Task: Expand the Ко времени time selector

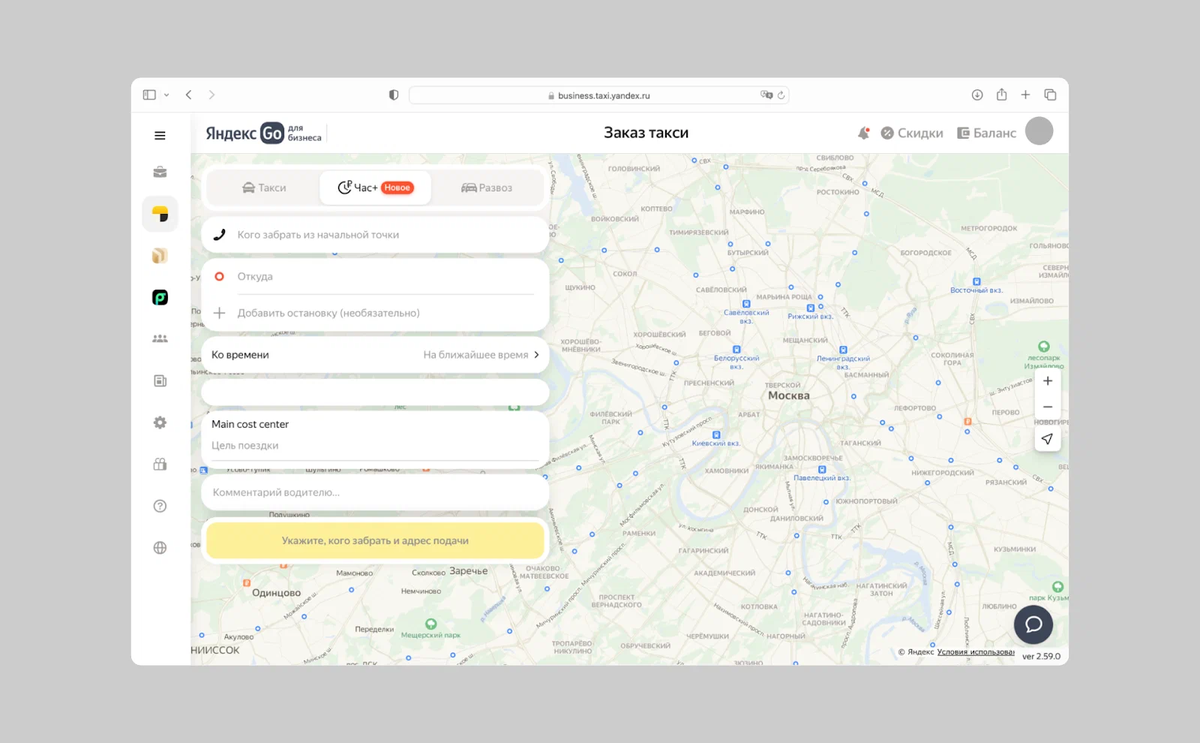Action: 375,355
